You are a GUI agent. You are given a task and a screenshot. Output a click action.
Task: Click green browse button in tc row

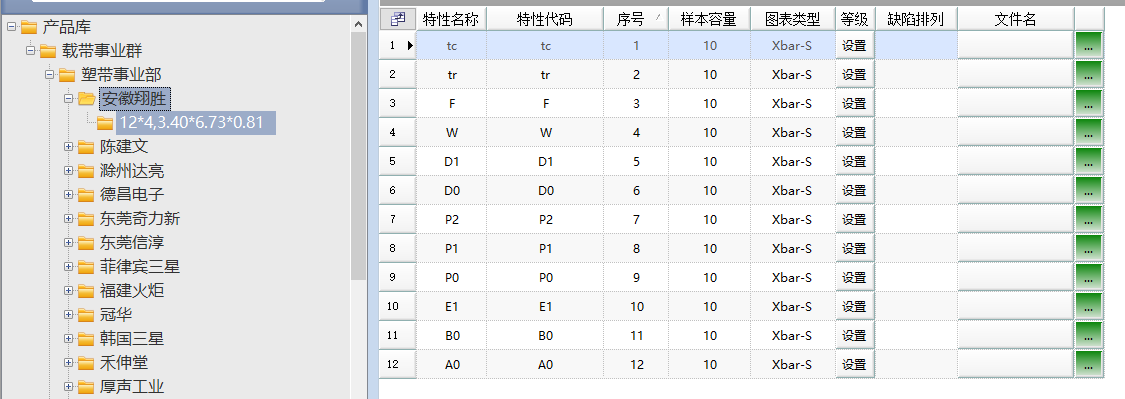pyautogui.click(x=1088, y=45)
